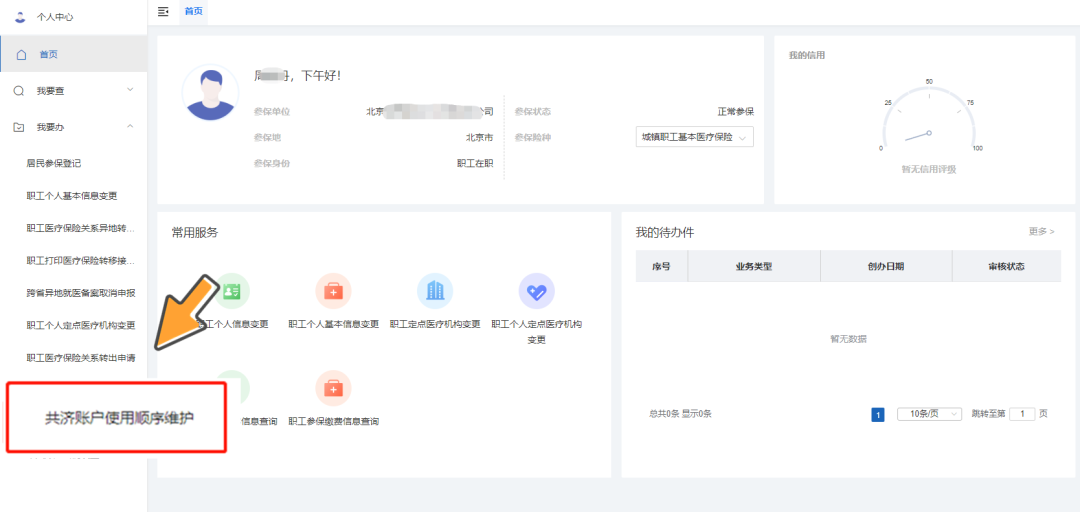Open sidebar item 跨省异地就医备案取消申报

click(x=81, y=293)
